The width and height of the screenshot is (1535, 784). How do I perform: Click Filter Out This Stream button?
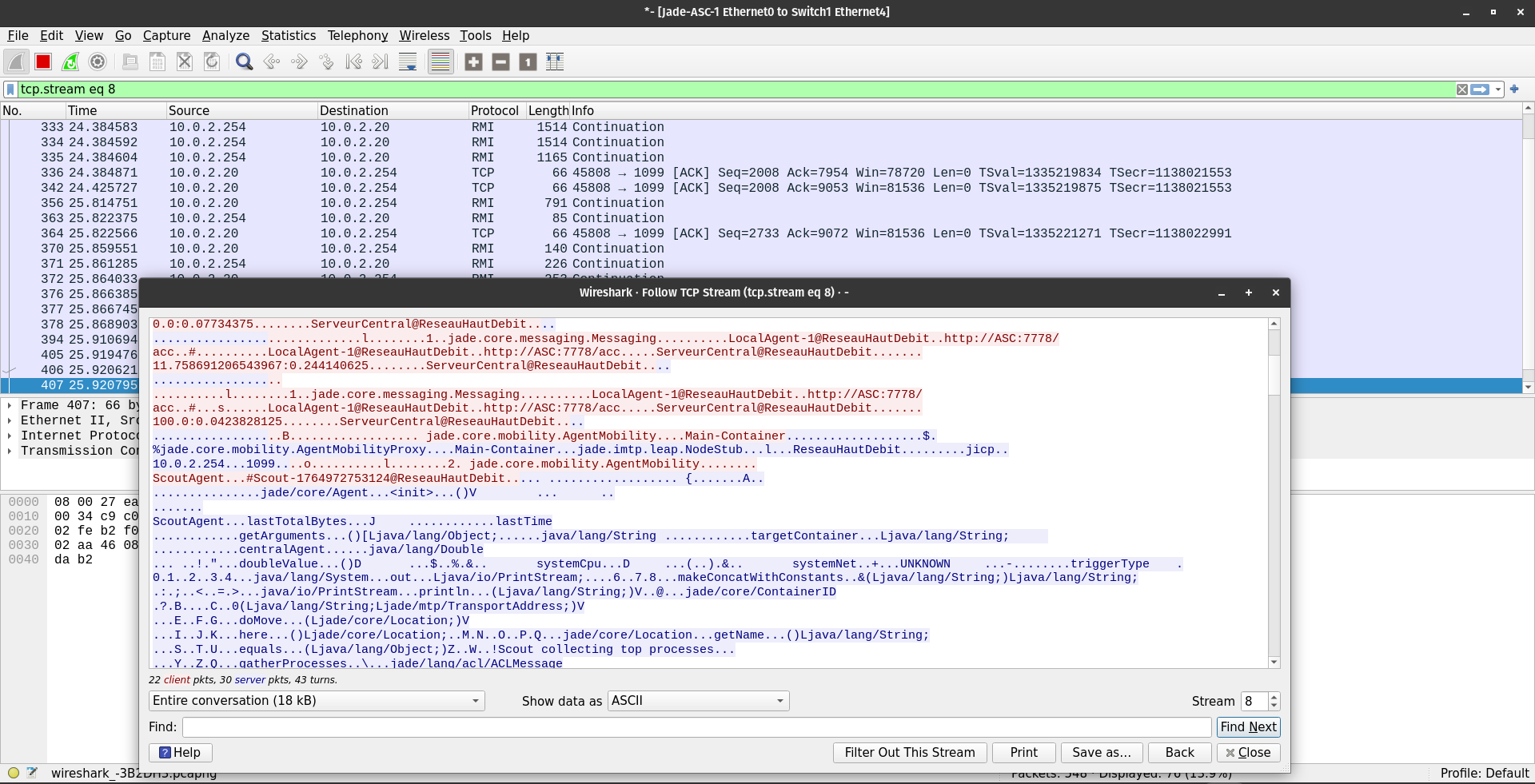[x=909, y=753]
